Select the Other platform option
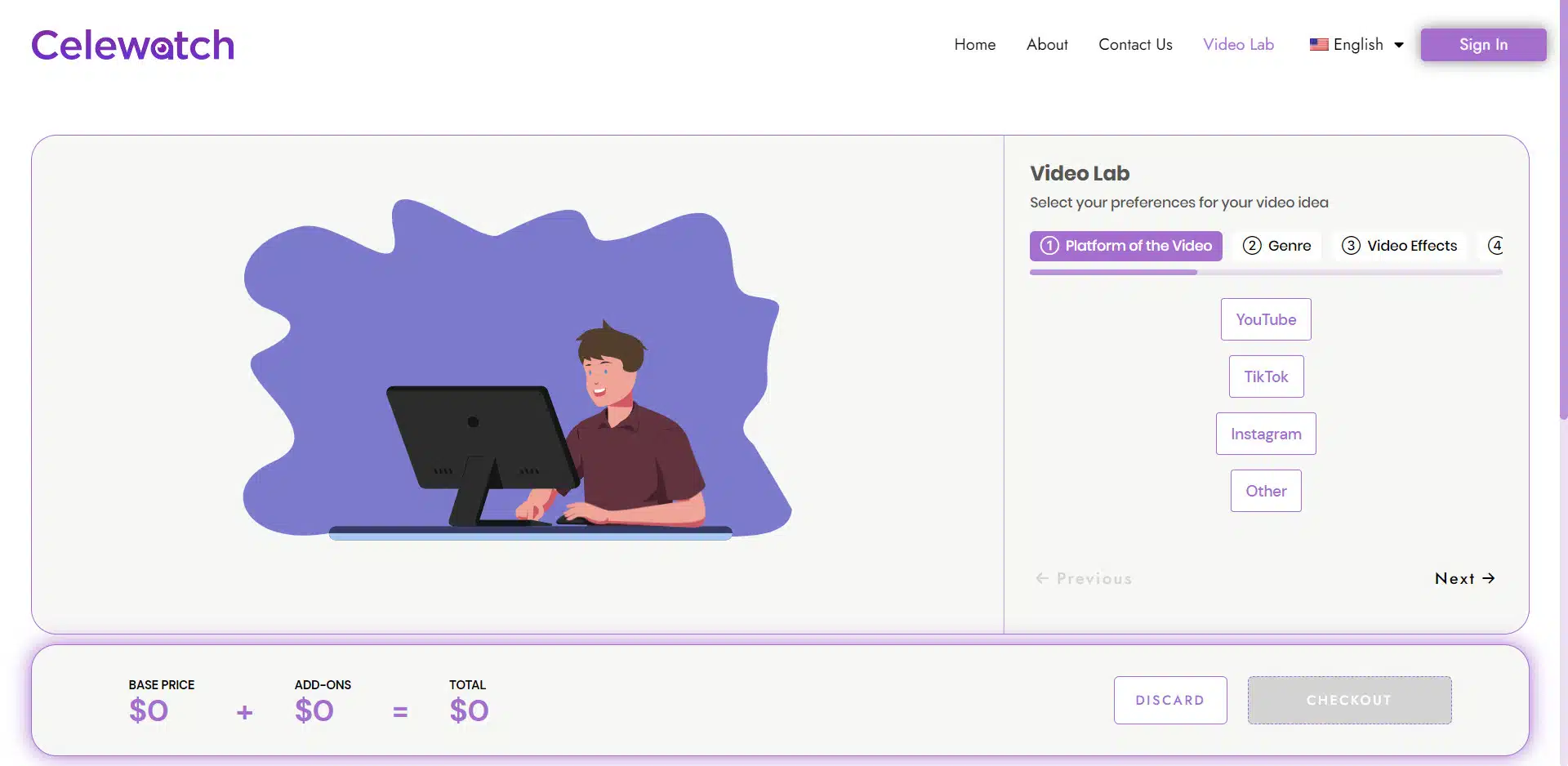The width and height of the screenshot is (1568, 766). pyautogui.click(x=1266, y=491)
